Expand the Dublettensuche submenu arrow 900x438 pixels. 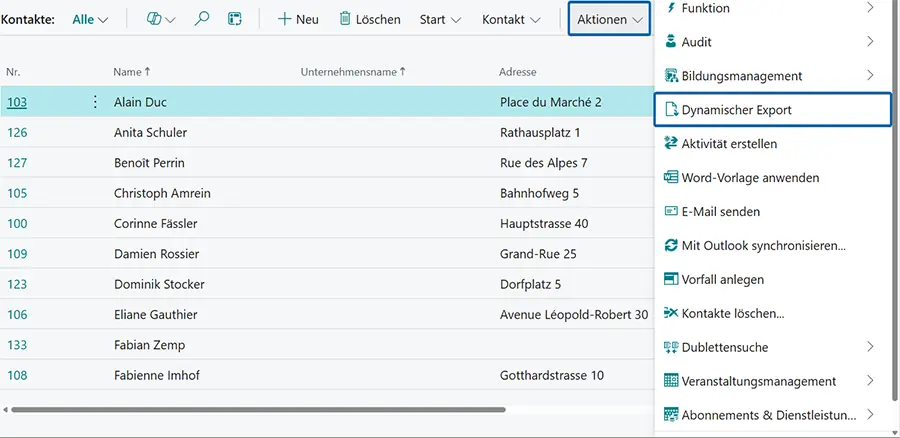(870, 347)
